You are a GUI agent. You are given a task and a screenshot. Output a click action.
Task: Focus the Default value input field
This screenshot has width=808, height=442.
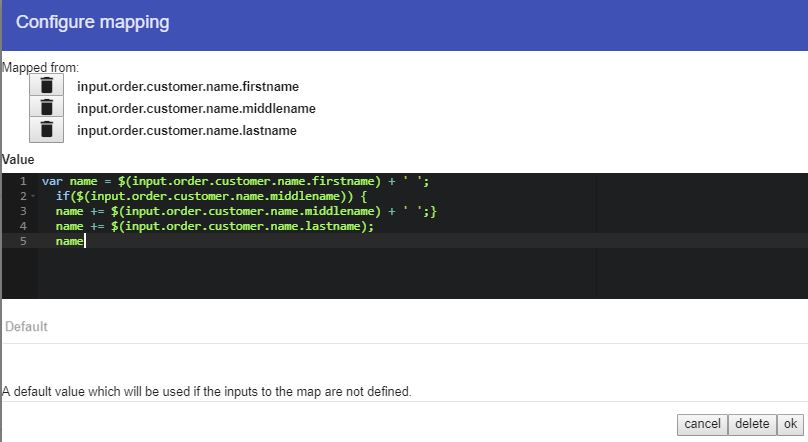point(405,327)
